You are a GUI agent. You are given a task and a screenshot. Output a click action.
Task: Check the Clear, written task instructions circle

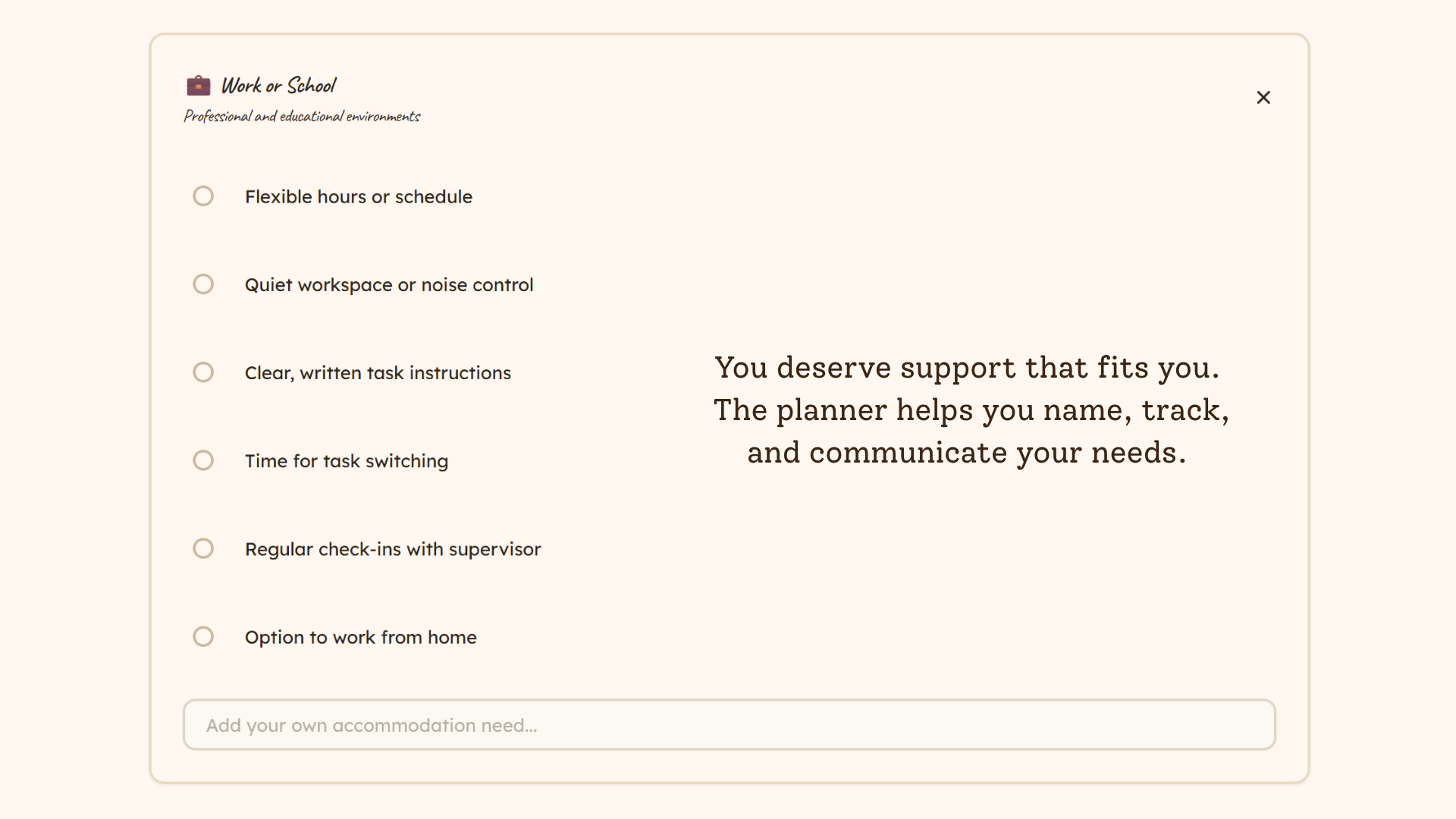click(x=203, y=372)
